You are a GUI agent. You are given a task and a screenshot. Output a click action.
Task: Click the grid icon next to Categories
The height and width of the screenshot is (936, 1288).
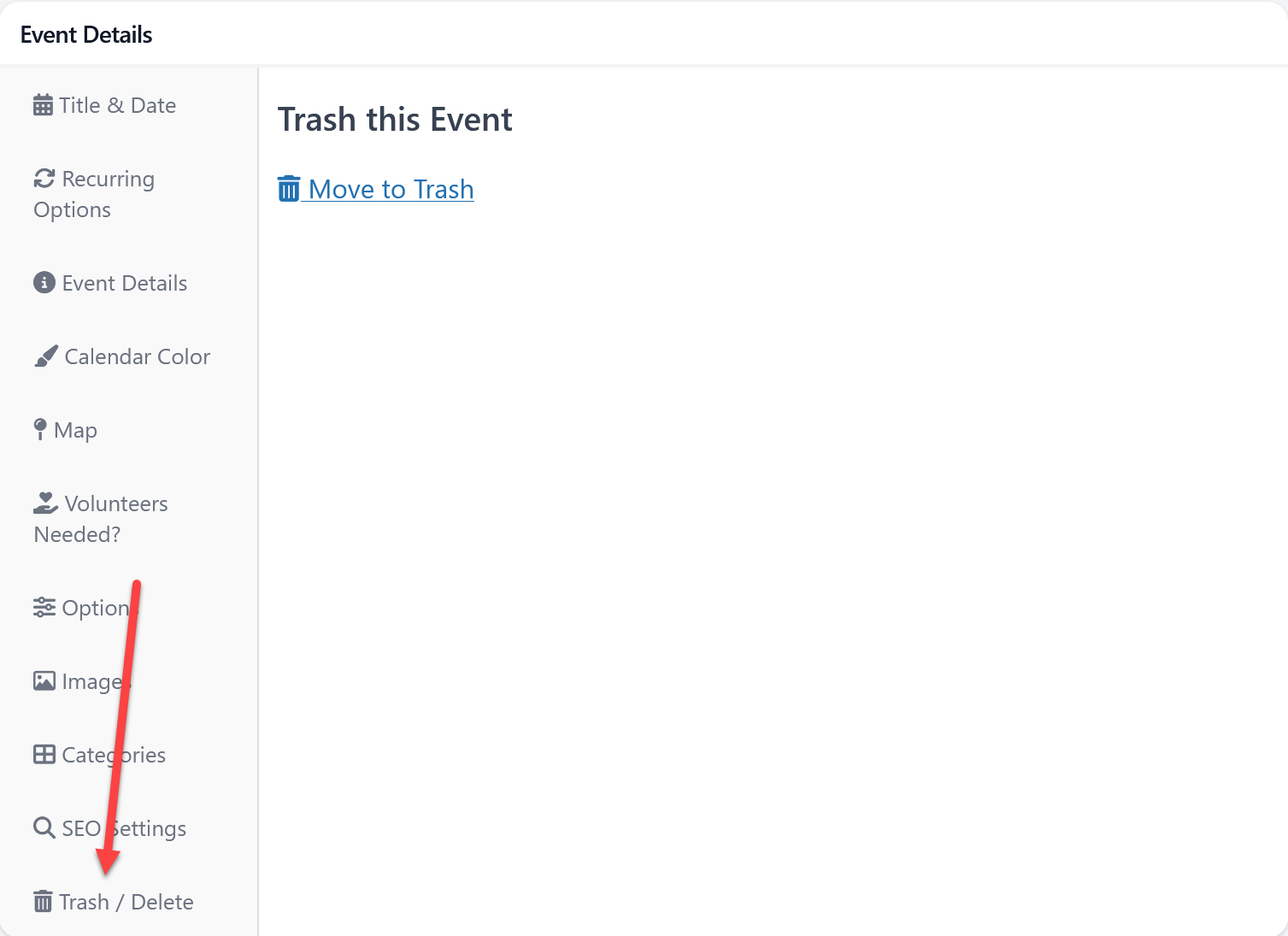44,755
